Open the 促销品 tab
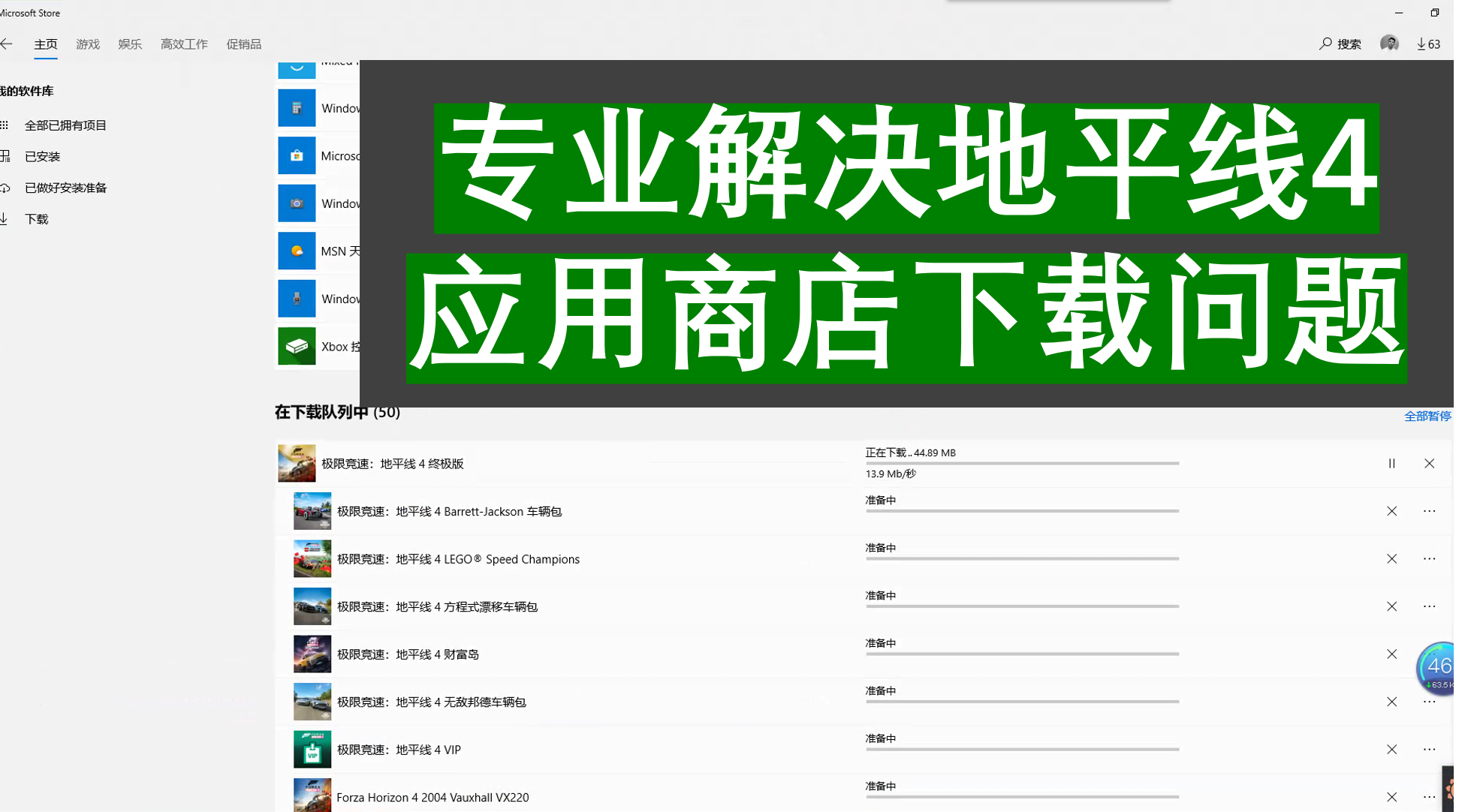This screenshot has width=1483, height=812. [x=244, y=44]
